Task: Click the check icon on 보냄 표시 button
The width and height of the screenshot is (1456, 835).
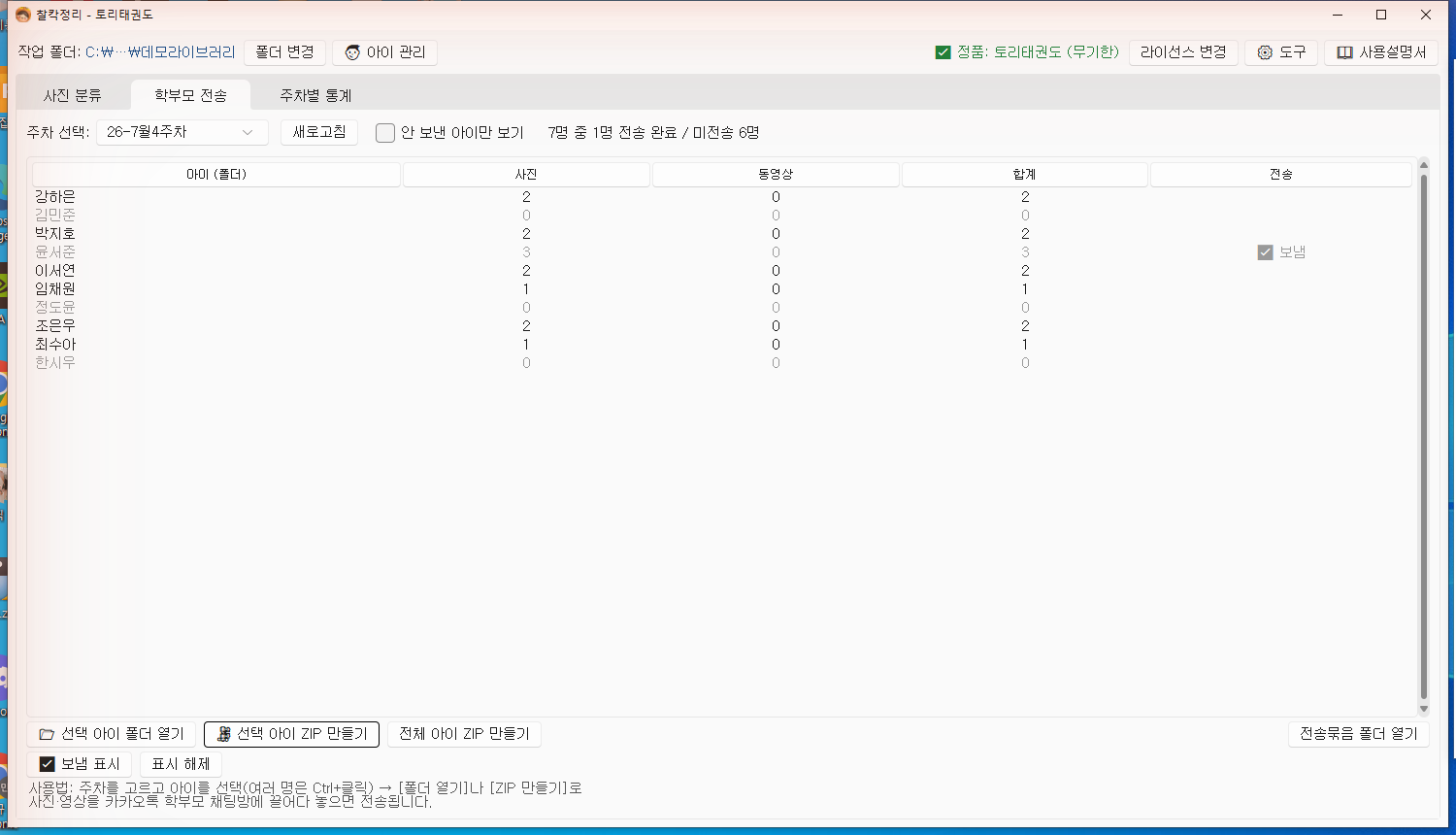Action: point(47,764)
